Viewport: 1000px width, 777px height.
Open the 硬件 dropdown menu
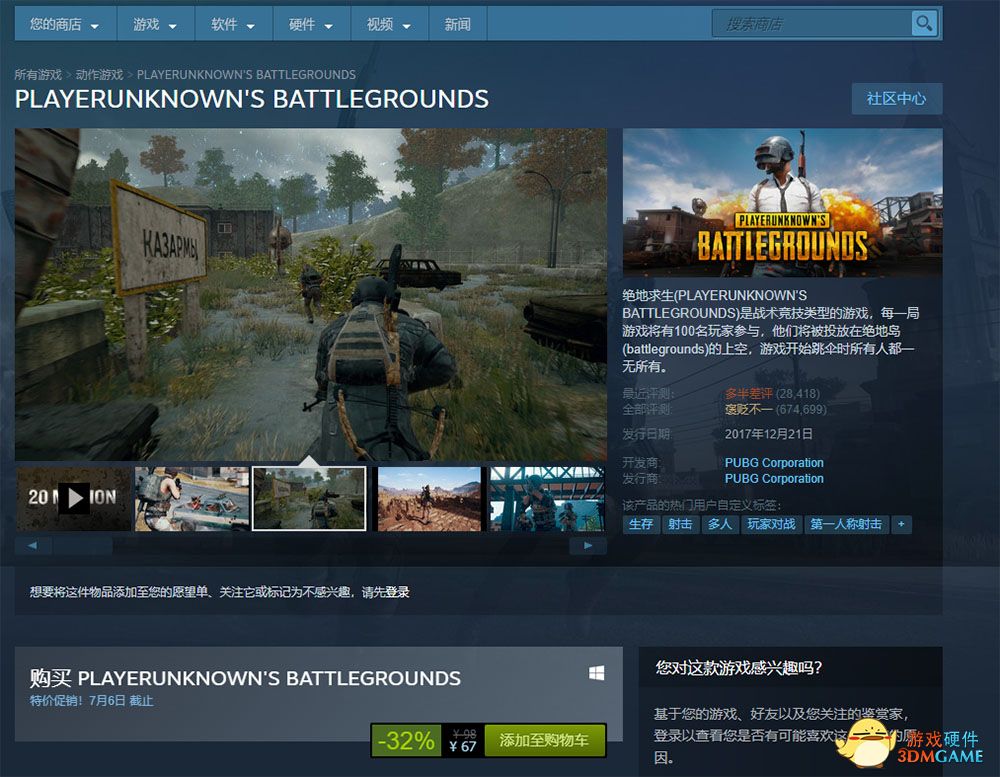point(311,24)
